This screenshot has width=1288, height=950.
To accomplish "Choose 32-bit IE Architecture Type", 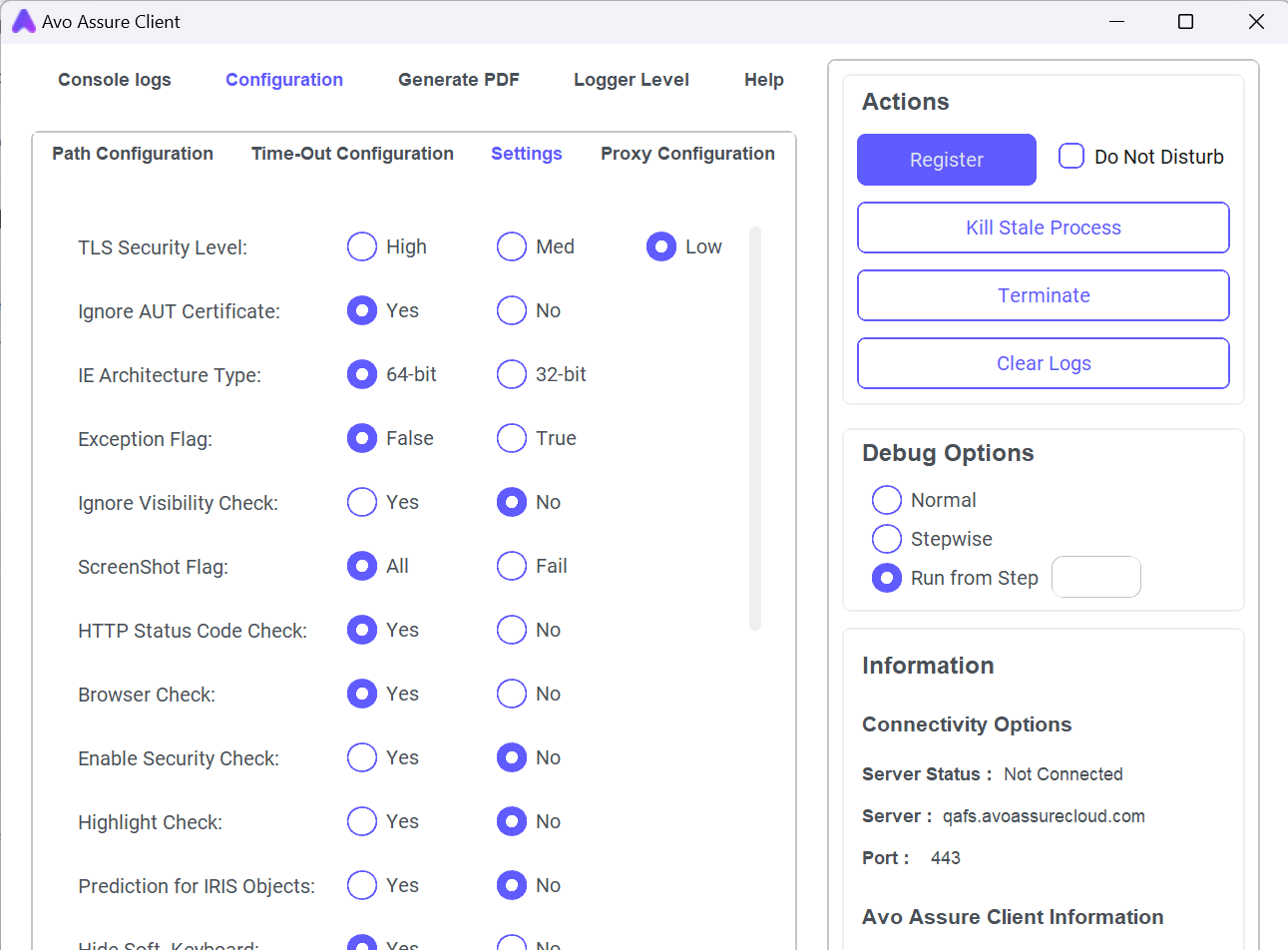I will click(512, 374).
